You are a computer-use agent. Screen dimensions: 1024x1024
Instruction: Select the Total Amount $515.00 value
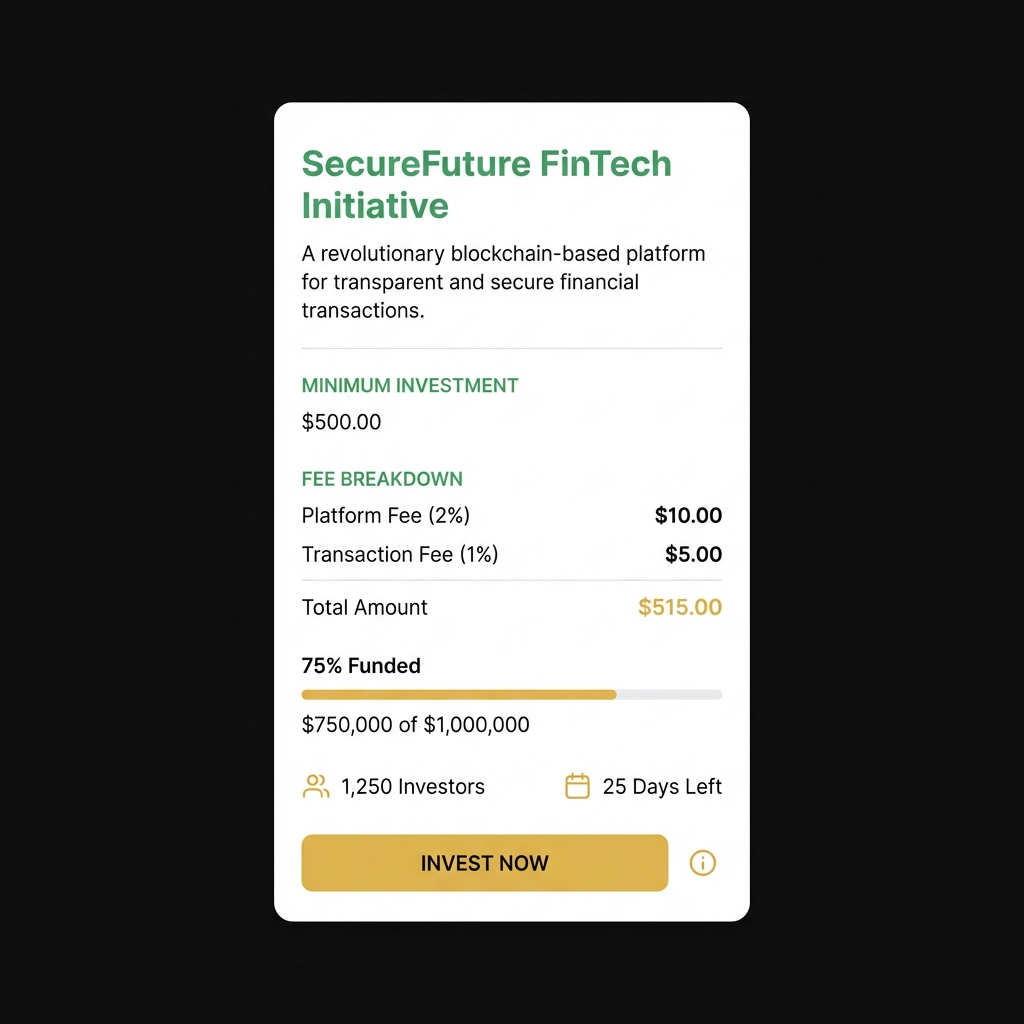[680, 607]
